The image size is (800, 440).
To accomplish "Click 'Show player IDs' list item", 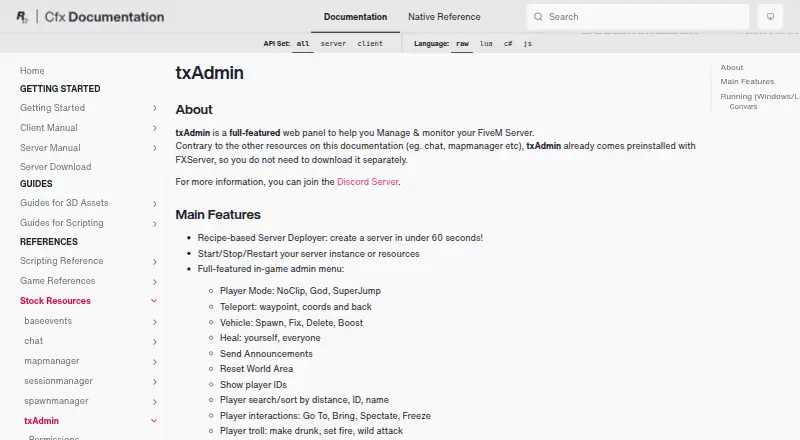I will 254,385.
